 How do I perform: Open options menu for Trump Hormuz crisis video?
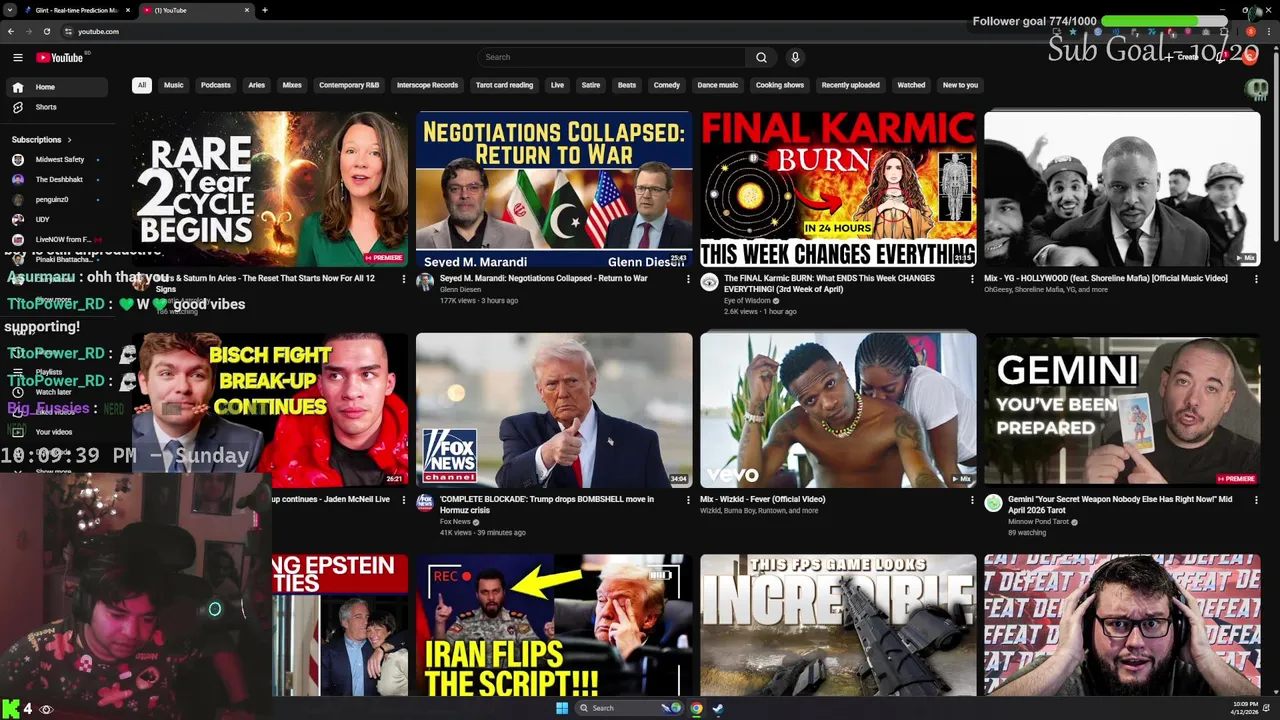(x=688, y=500)
